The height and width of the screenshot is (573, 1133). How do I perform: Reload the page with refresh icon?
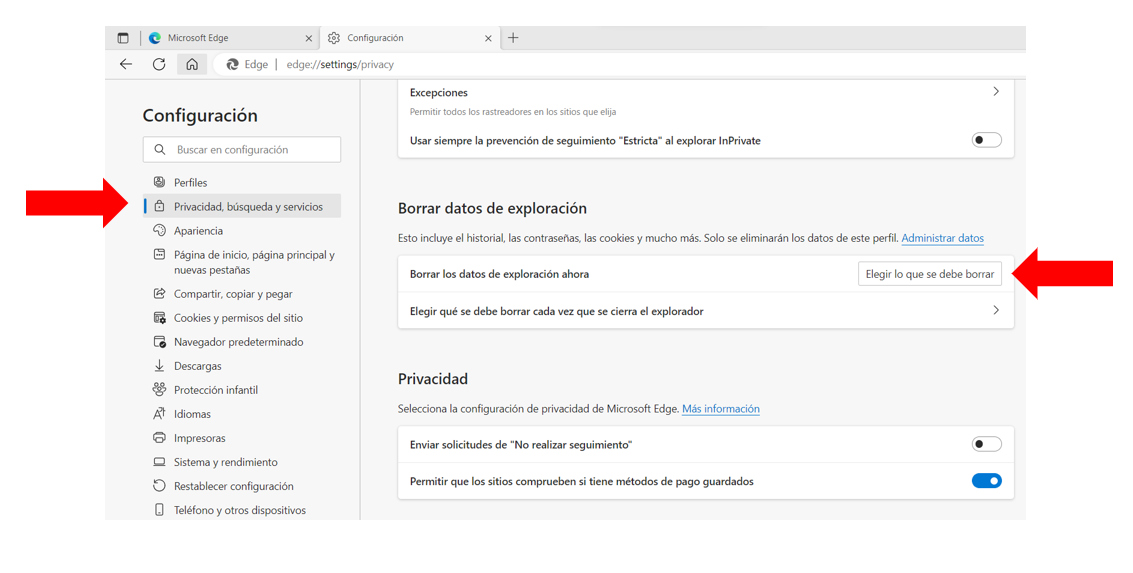(x=159, y=64)
